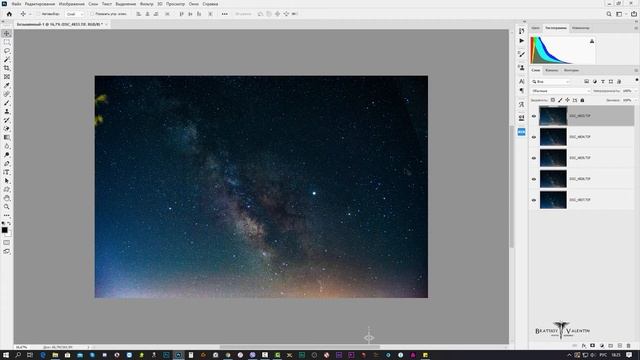Image resolution: width=640 pixels, height=360 pixels.
Task: Select the Lasso tool
Action: [x=7, y=51]
